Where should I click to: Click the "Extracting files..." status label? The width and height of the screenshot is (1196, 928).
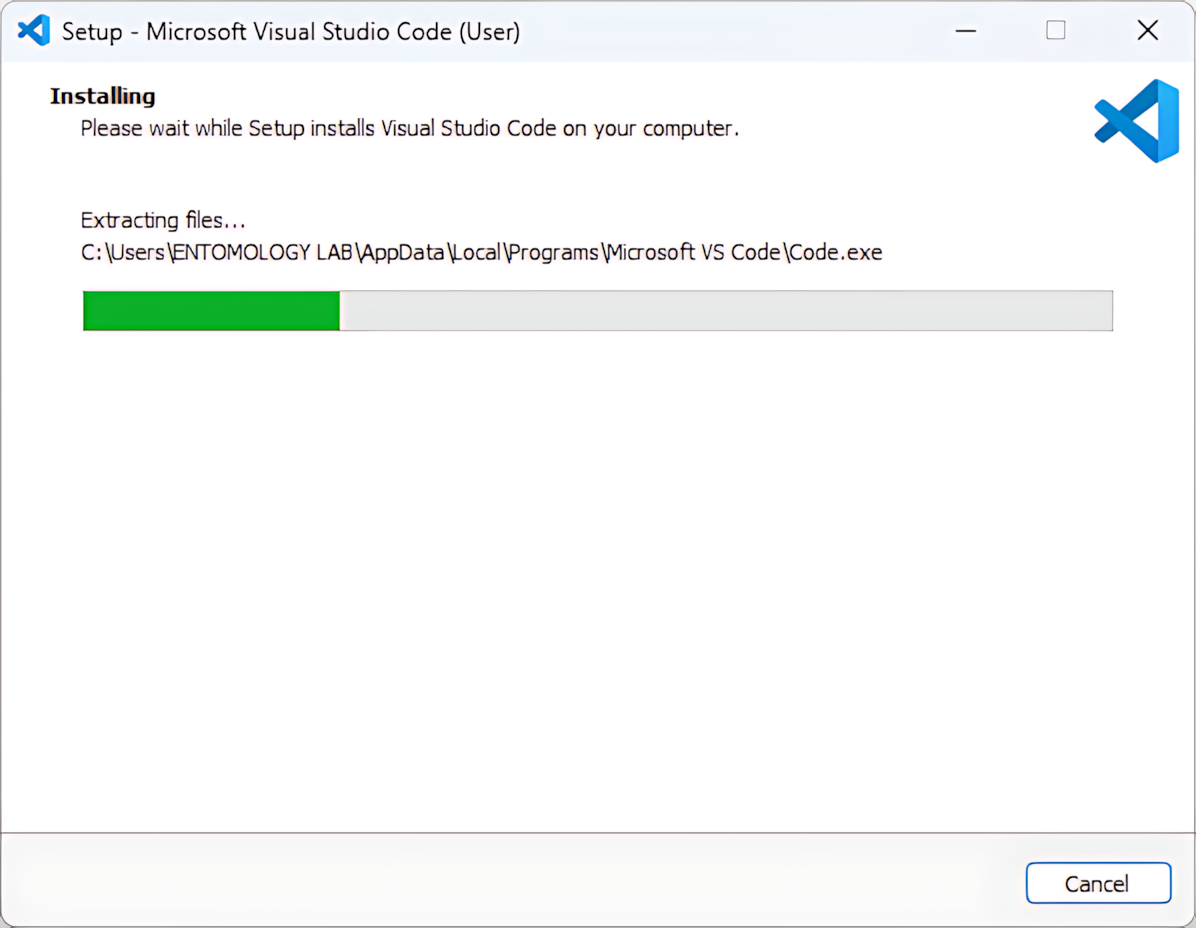click(163, 220)
